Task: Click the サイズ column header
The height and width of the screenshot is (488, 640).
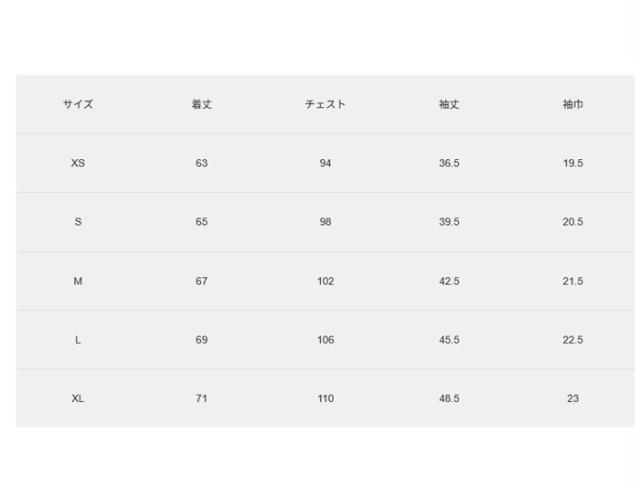Action: point(78,105)
